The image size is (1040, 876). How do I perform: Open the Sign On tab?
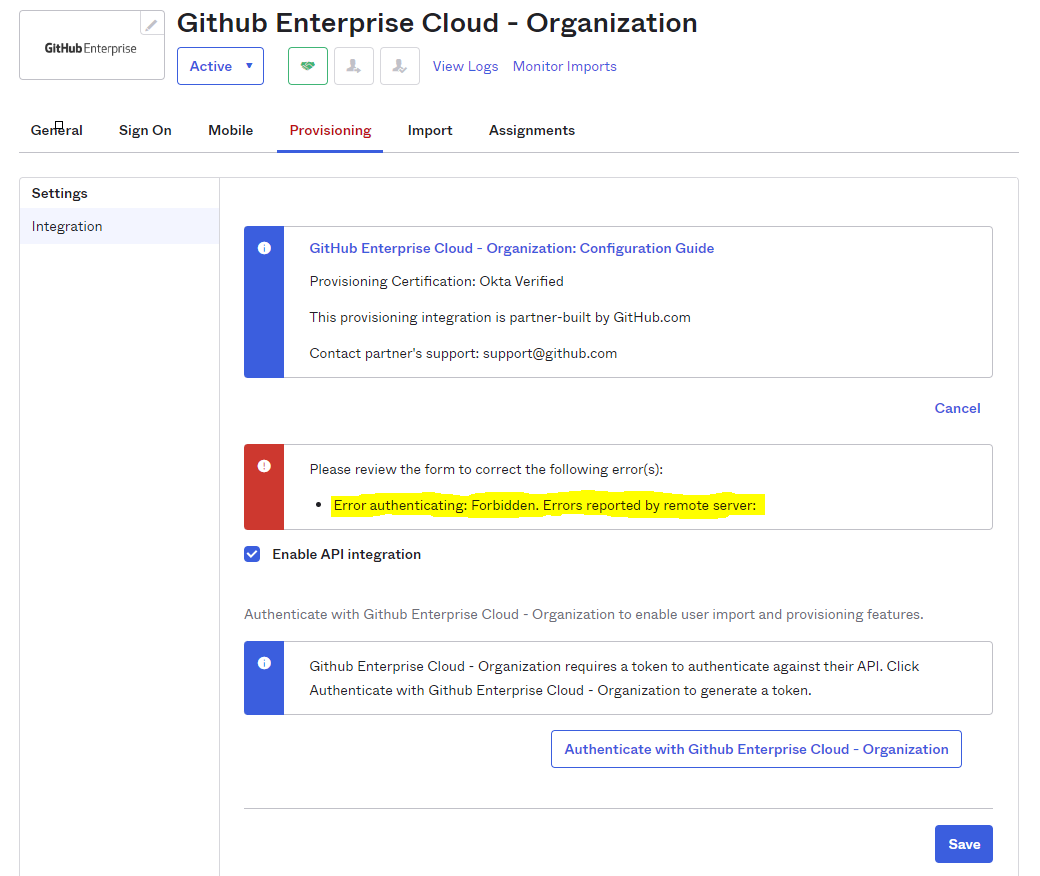pyautogui.click(x=145, y=130)
